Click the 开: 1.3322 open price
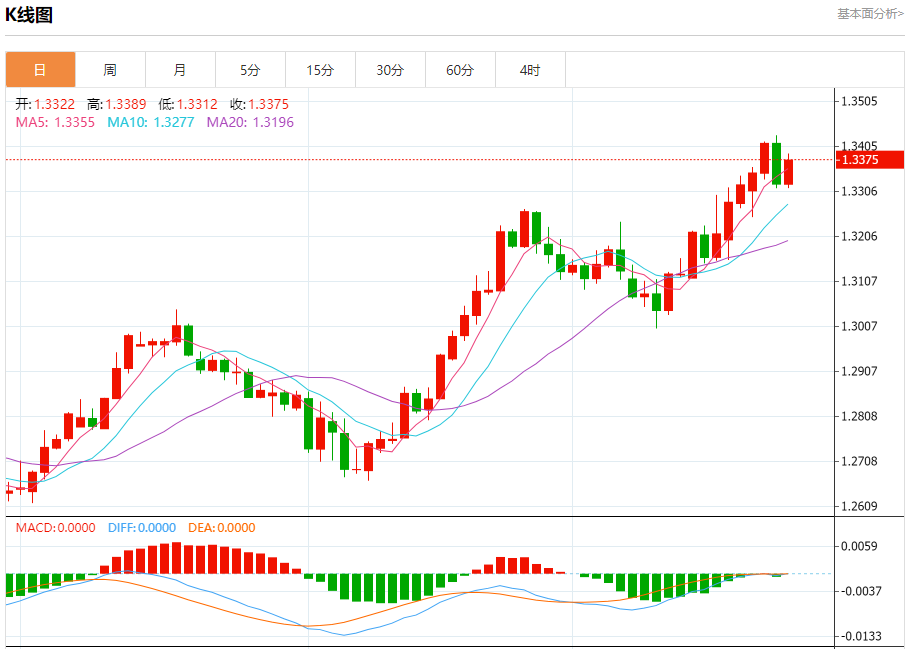This screenshot has width=909, height=649. click(45, 104)
